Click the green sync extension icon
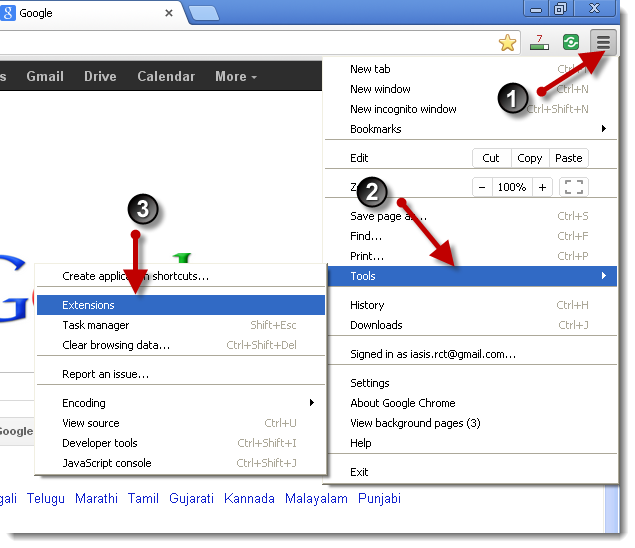Screen dimensions: 635x548 (571, 42)
